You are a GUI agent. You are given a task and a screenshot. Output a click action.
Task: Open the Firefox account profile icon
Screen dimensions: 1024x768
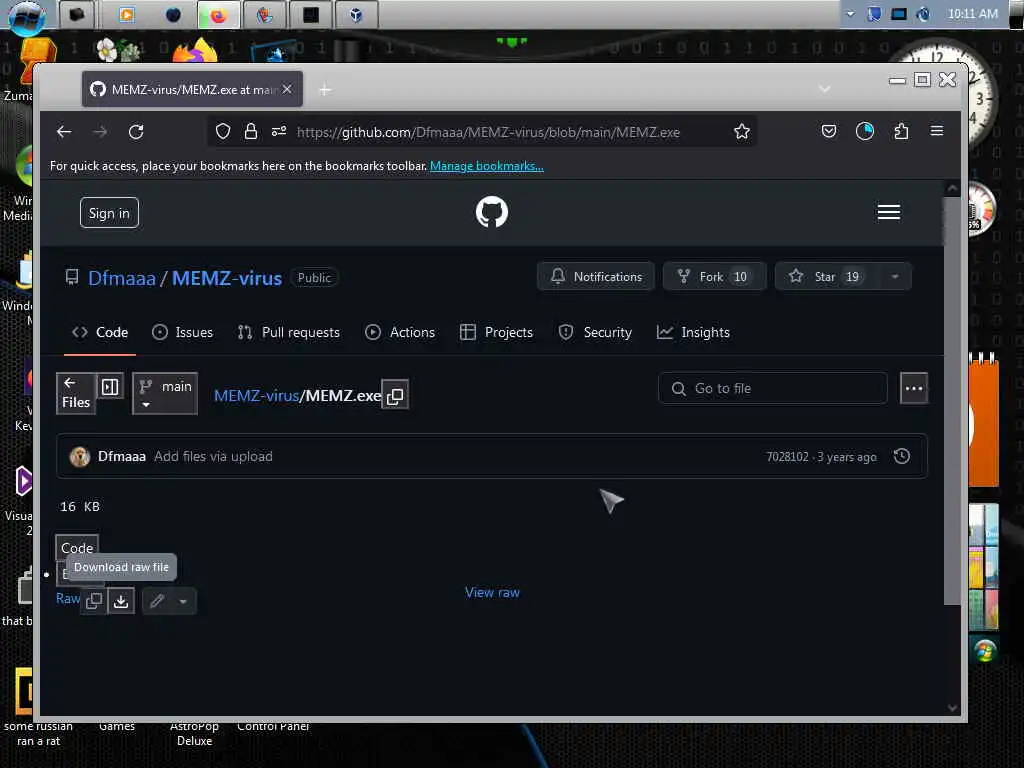coord(865,132)
